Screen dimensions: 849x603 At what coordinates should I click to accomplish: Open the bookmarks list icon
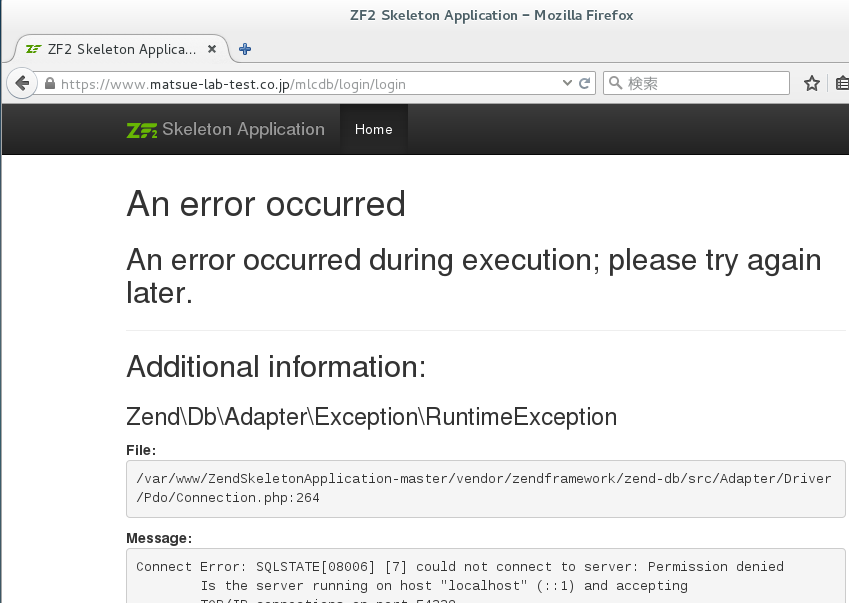click(841, 84)
